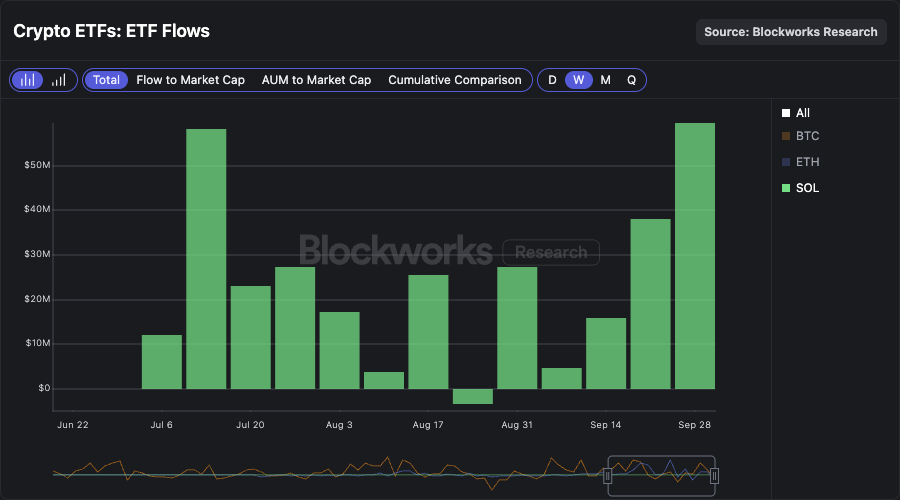Open the Flow to Market Cap tab
This screenshot has width=900, height=500.
190,80
